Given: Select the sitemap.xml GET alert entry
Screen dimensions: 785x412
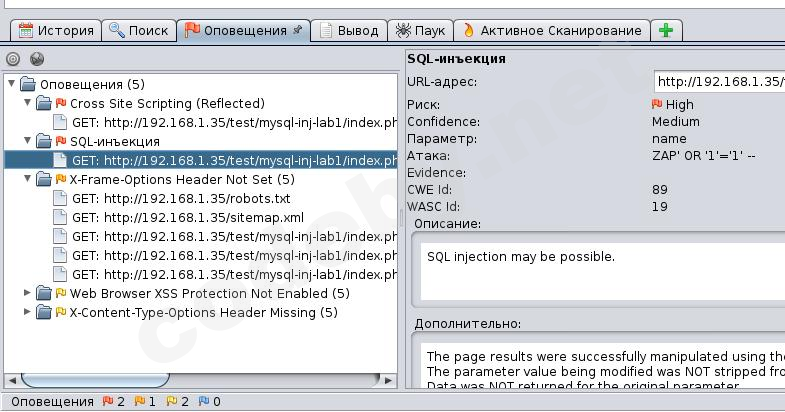Looking at the screenshot, I should [x=187, y=217].
